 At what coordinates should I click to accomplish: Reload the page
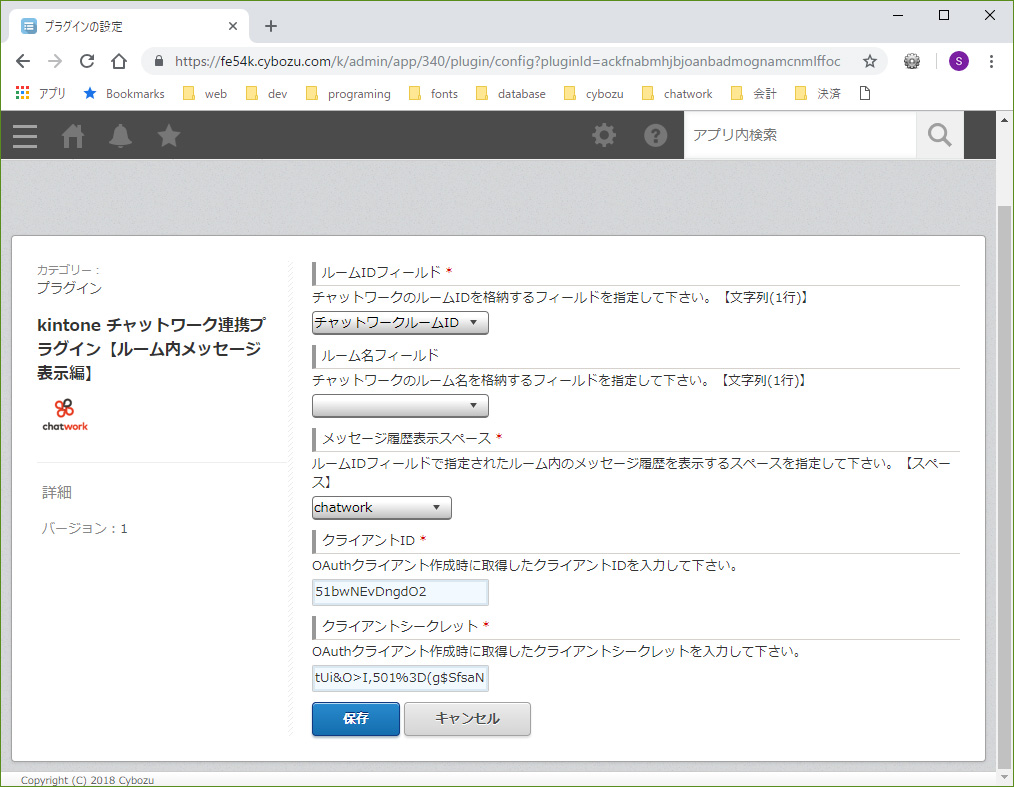tap(87, 61)
